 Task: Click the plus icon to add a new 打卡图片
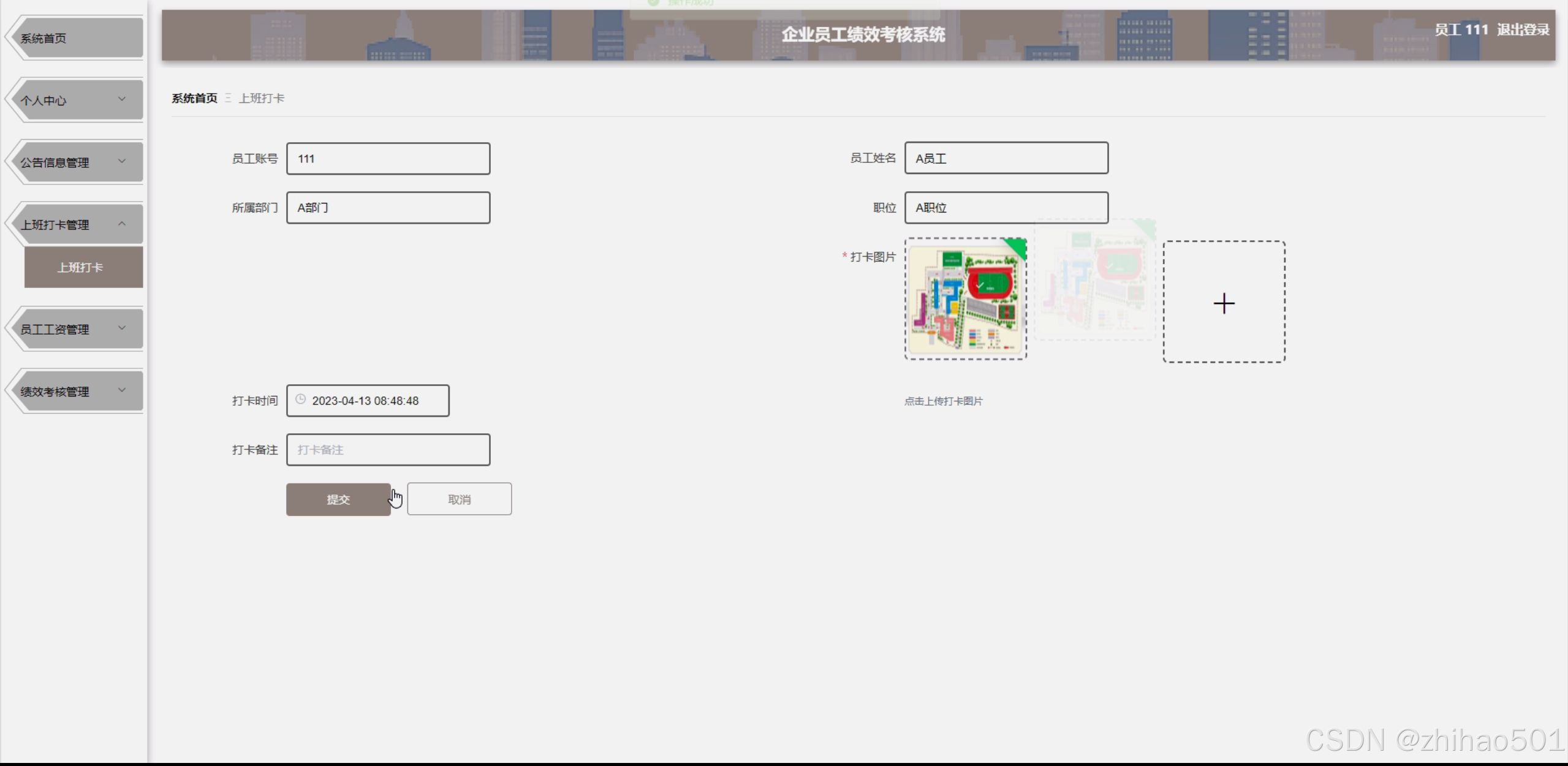[1224, 302]
